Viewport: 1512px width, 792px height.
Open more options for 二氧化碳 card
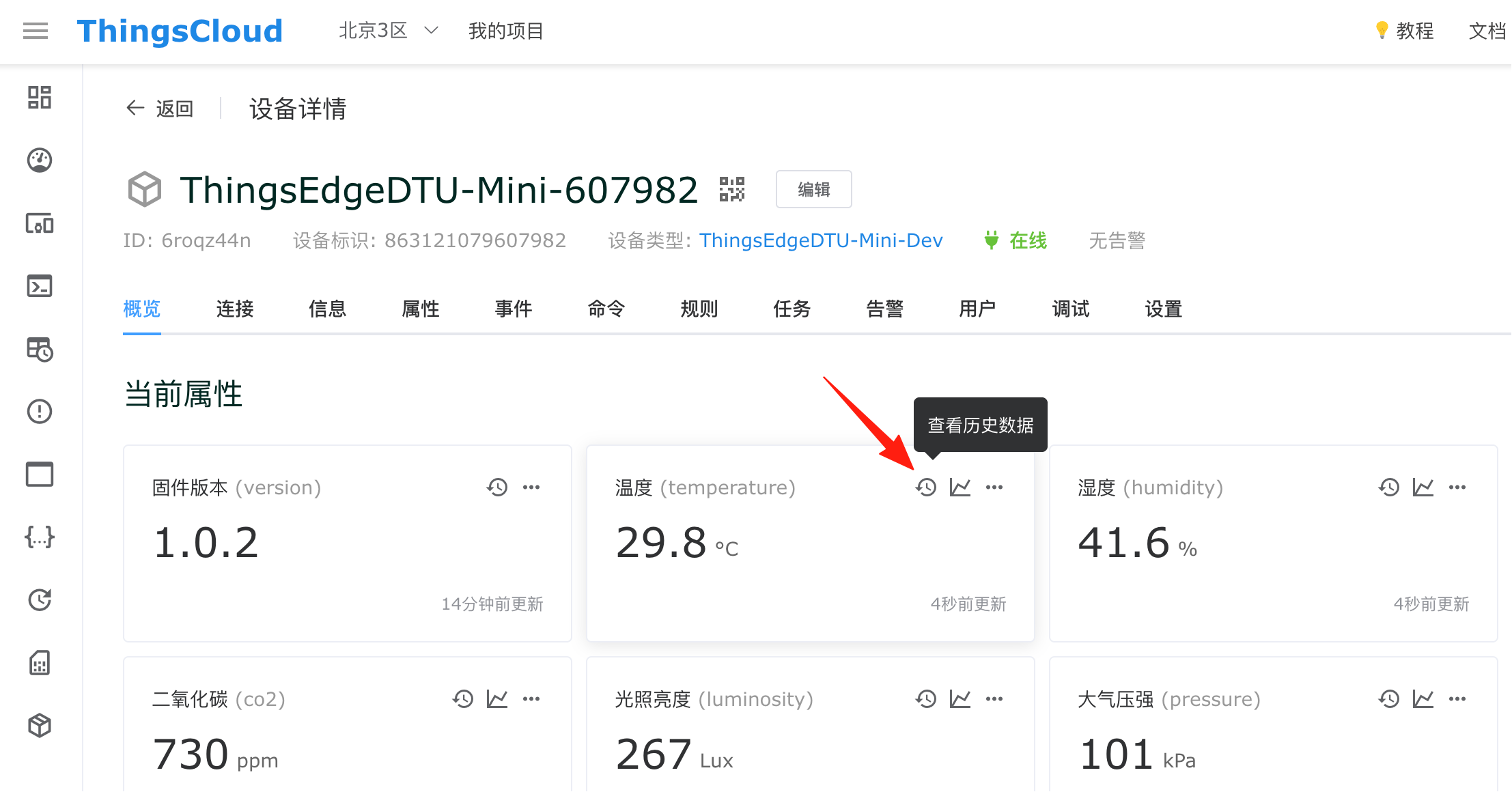point(531,698)
